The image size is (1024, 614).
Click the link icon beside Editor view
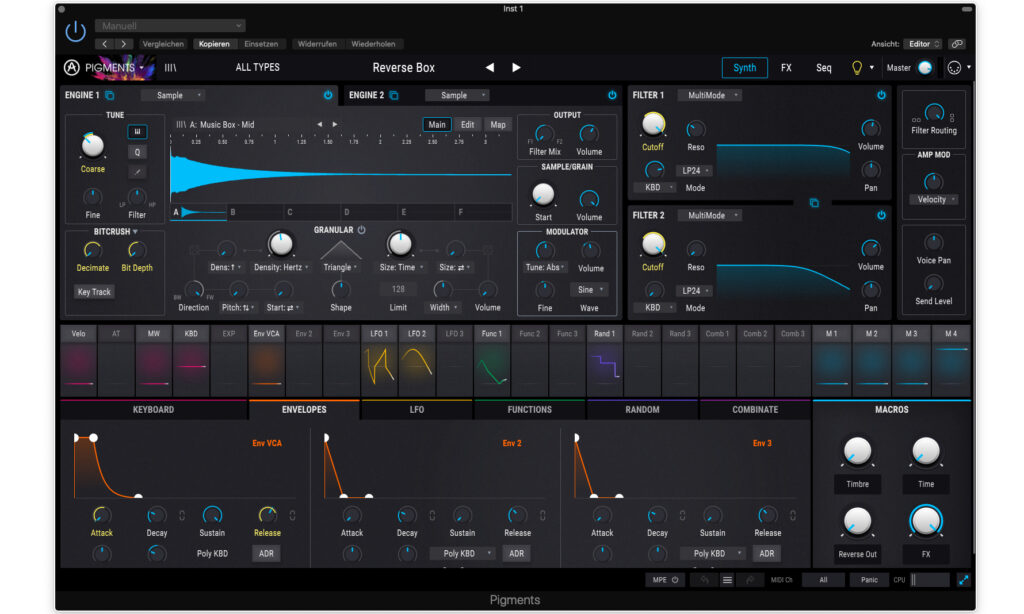click(957, 44)
